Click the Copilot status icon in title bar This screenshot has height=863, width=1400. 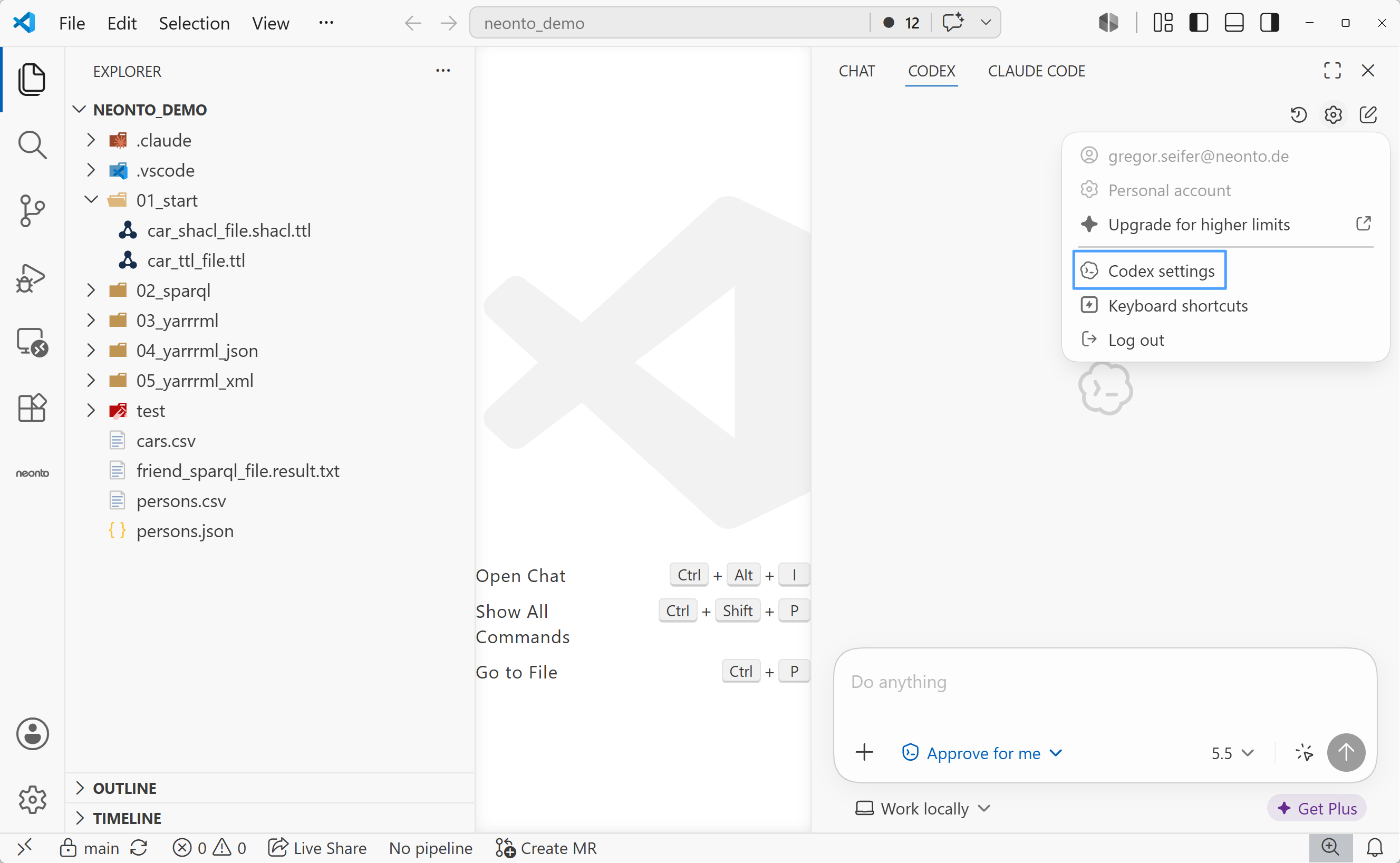point(1108,23)
